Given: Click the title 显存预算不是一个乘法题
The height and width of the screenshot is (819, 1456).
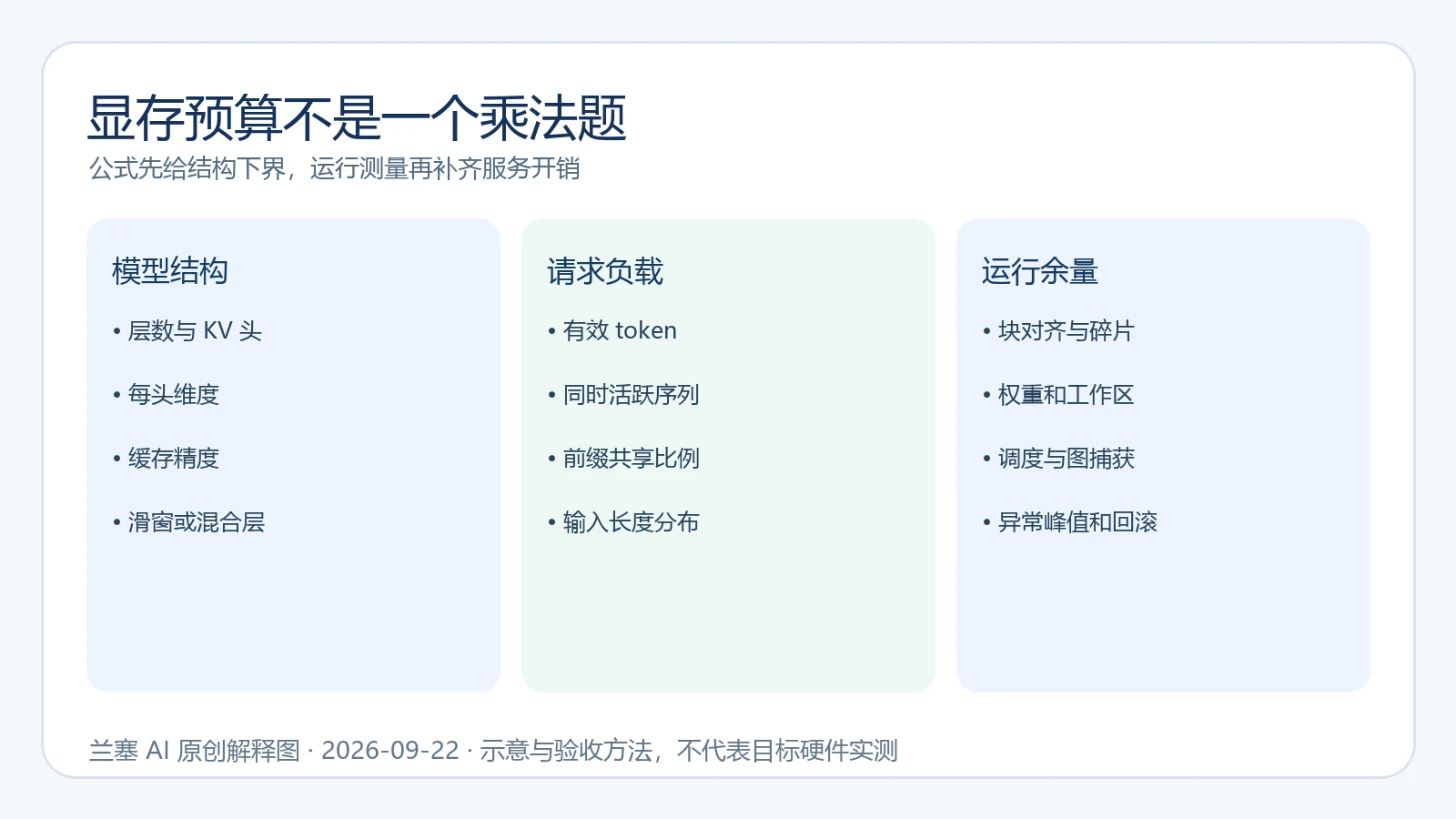Looking at the screenshot, I should (x=357, y=118).
